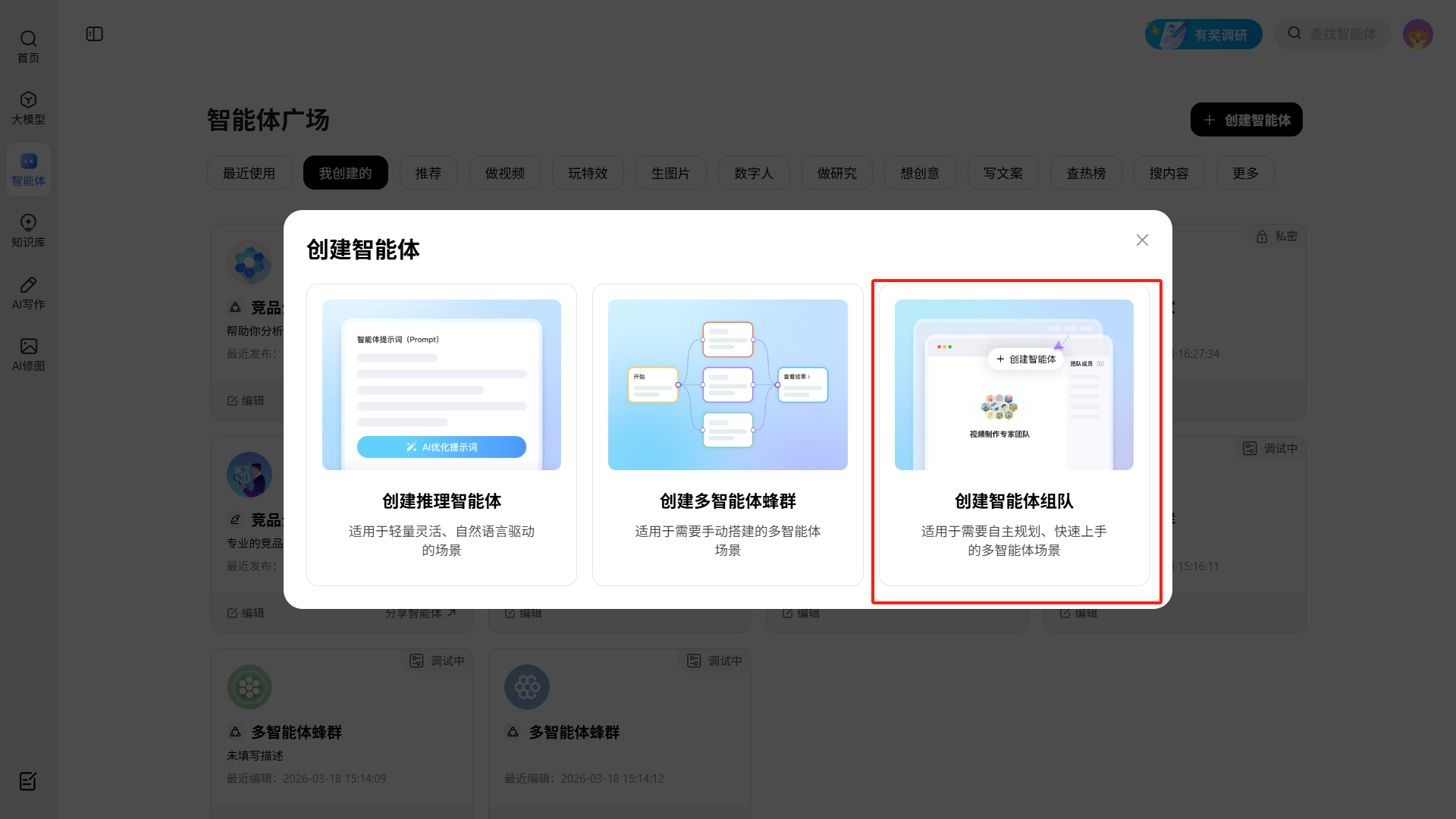The width and height of the screenshot is (1456, 819).
Task: Open the AI写作 pen icon
Action: tap(28, 292)
